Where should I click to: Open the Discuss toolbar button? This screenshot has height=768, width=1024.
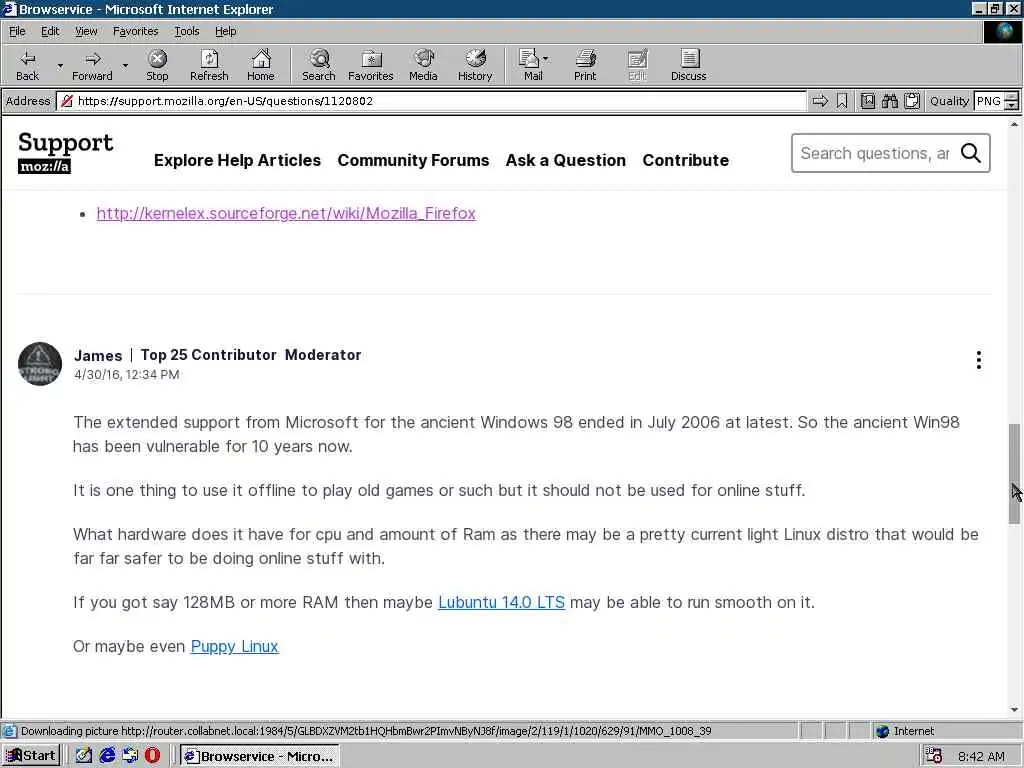(x=688, y=65)
